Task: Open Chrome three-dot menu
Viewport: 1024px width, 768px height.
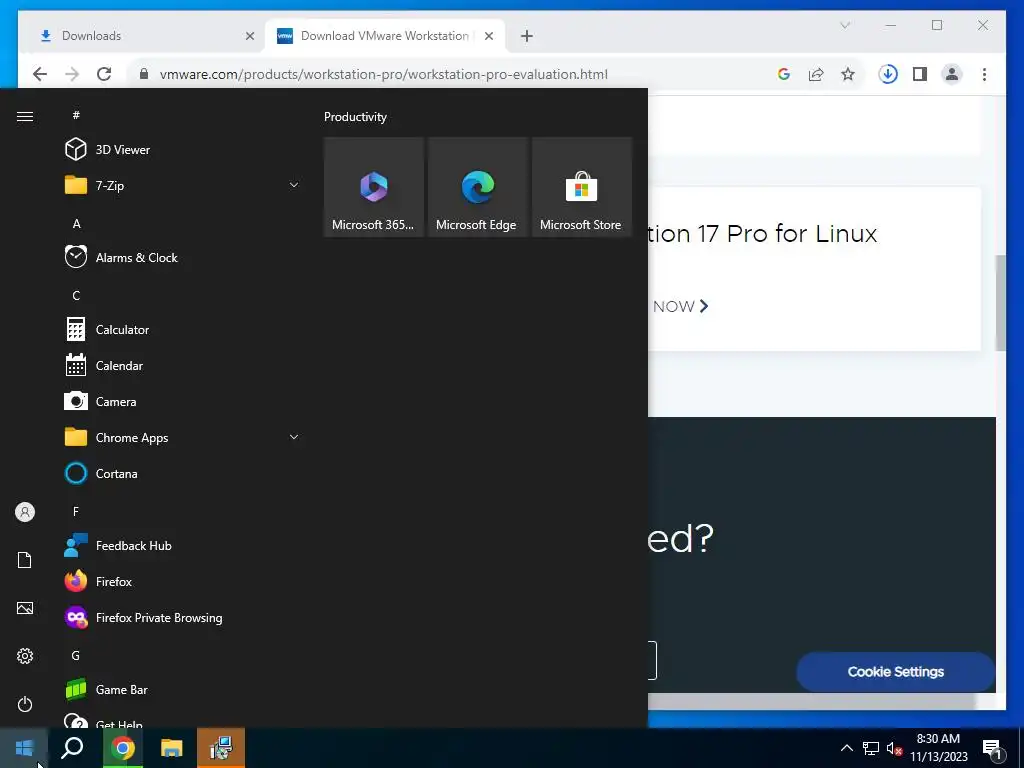Action: (984, 74)
